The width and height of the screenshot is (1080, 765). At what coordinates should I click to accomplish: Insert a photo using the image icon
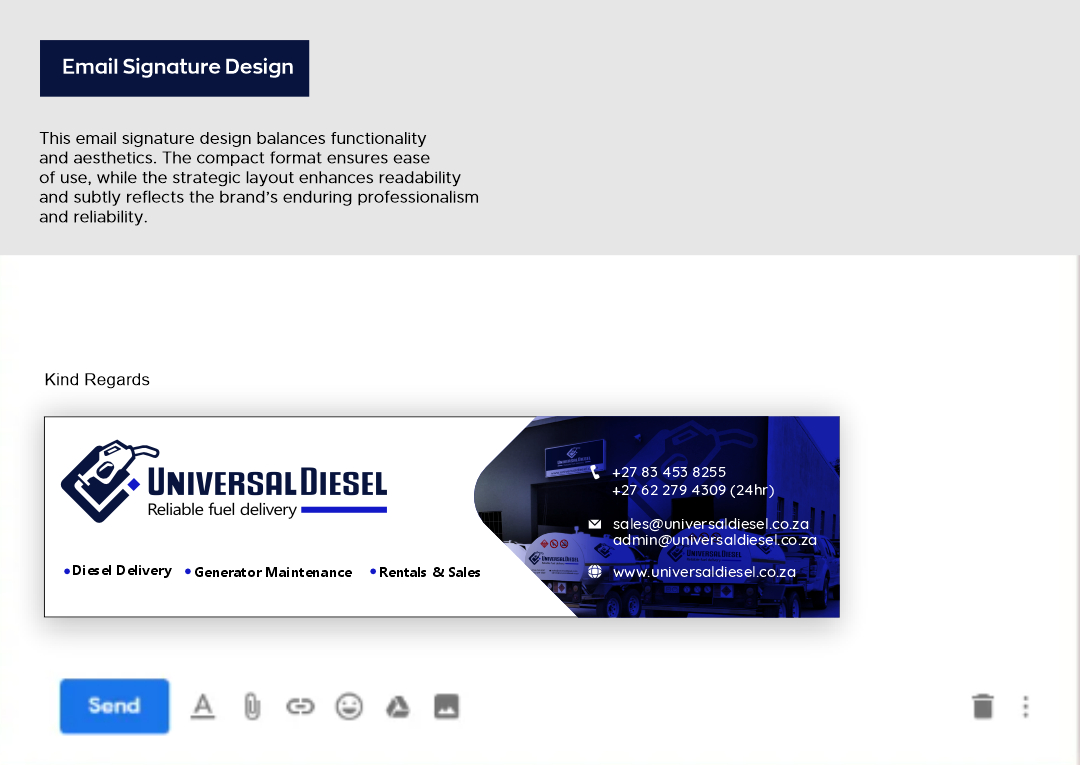pyautogui.click(x=446, y=707)
